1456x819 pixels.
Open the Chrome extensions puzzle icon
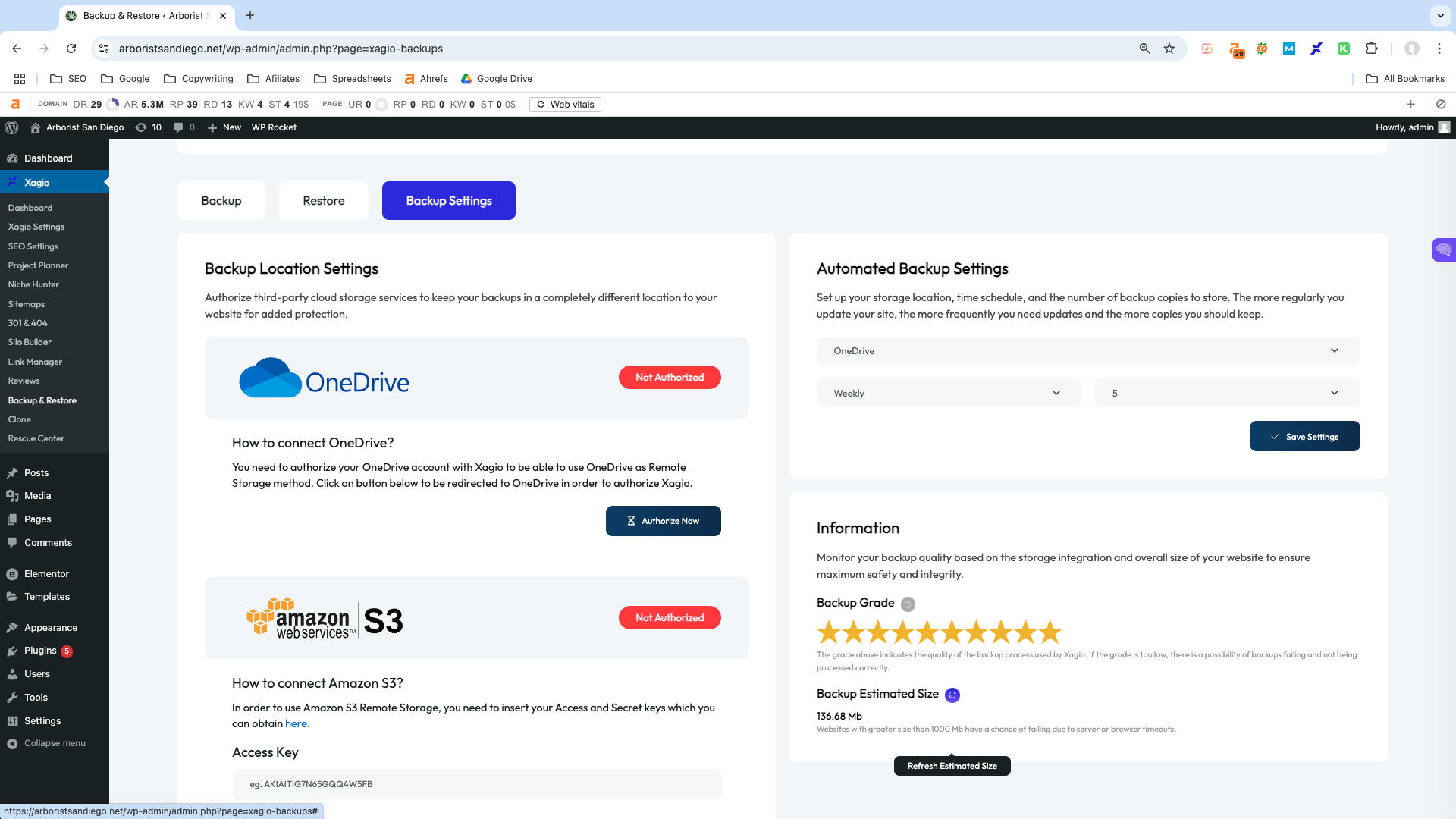coord(1371,49)
